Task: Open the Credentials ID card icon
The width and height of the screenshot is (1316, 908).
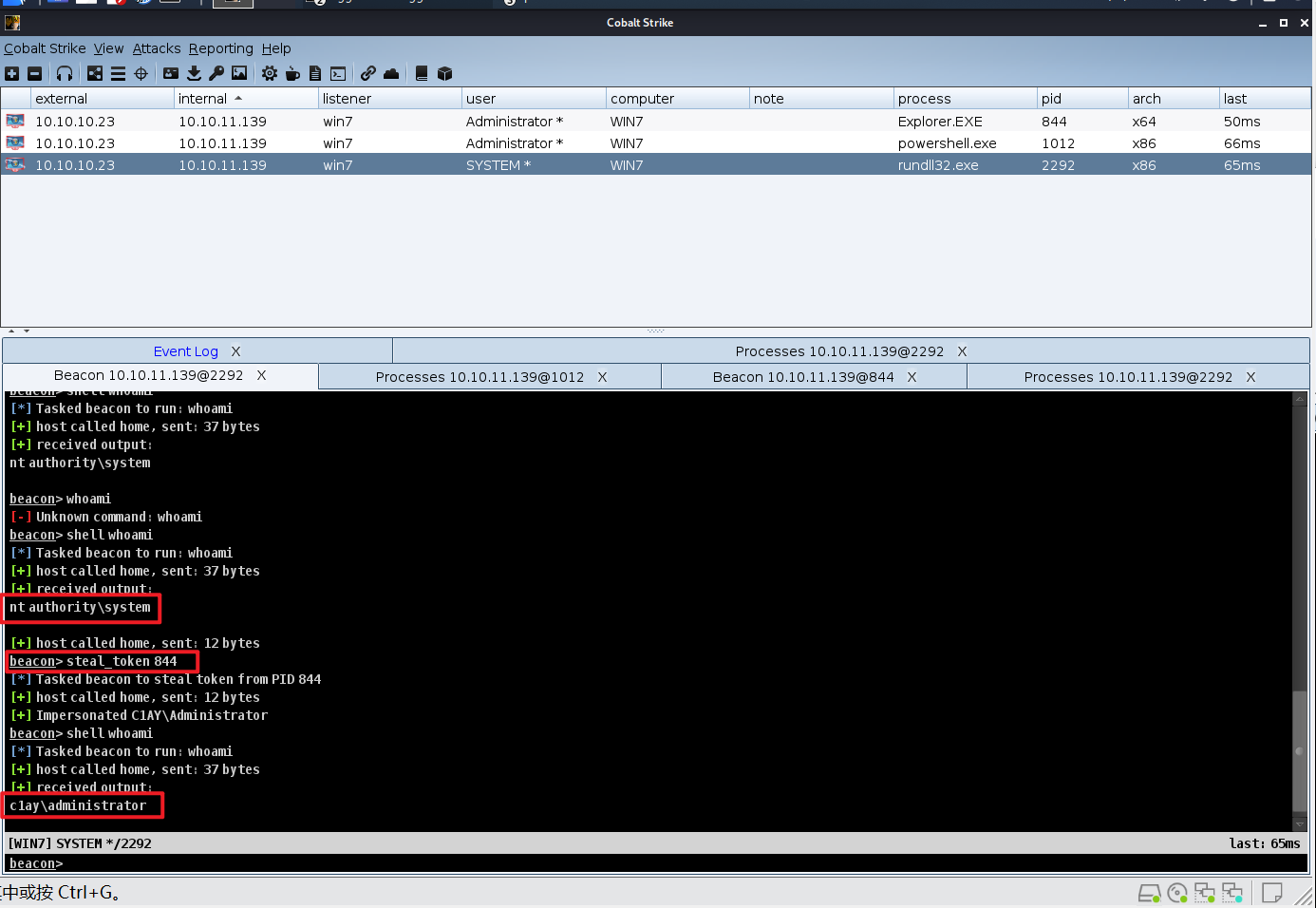Action: 171,73
